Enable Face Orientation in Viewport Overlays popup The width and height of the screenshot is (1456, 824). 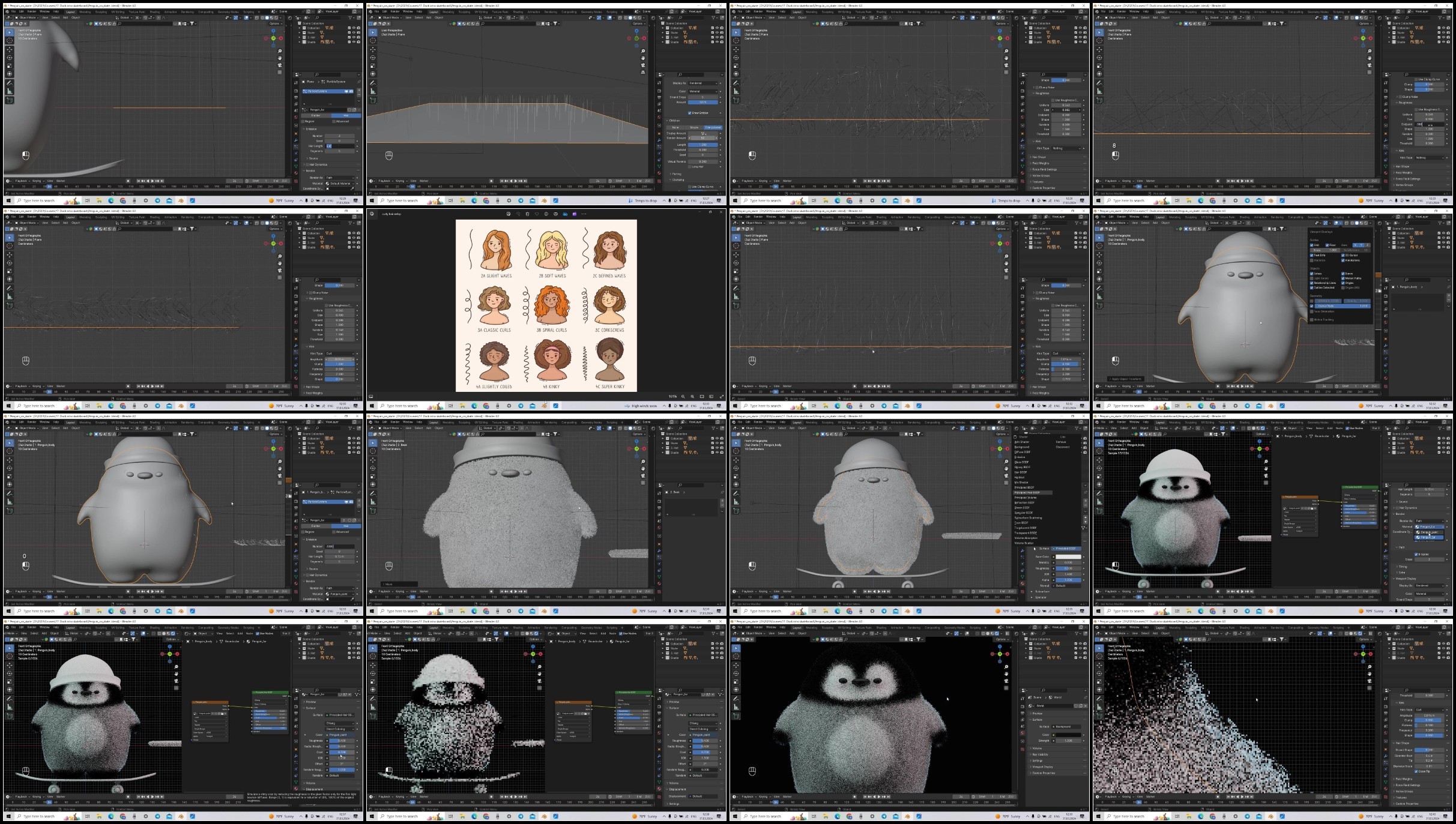click(1312, 311)
